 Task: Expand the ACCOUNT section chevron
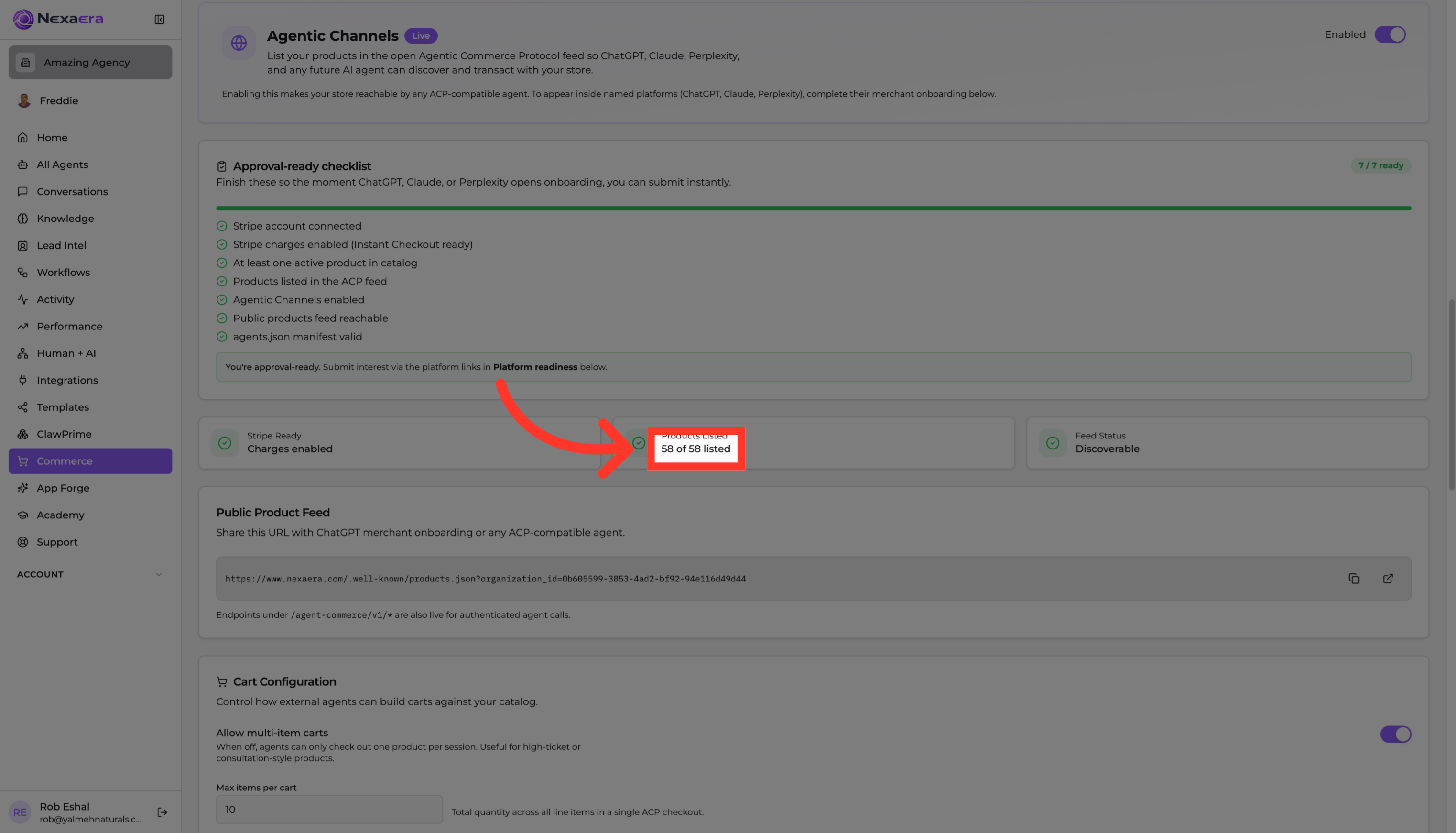[x=159, y=574]
